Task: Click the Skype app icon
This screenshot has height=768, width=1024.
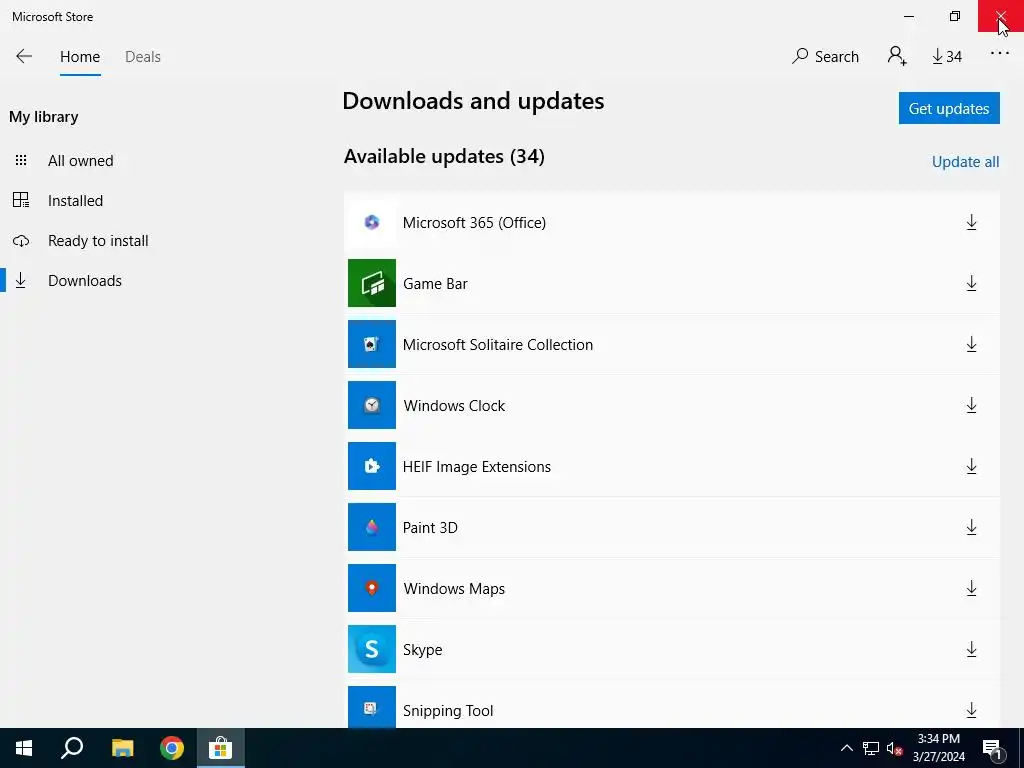Action: coord(372,649)
